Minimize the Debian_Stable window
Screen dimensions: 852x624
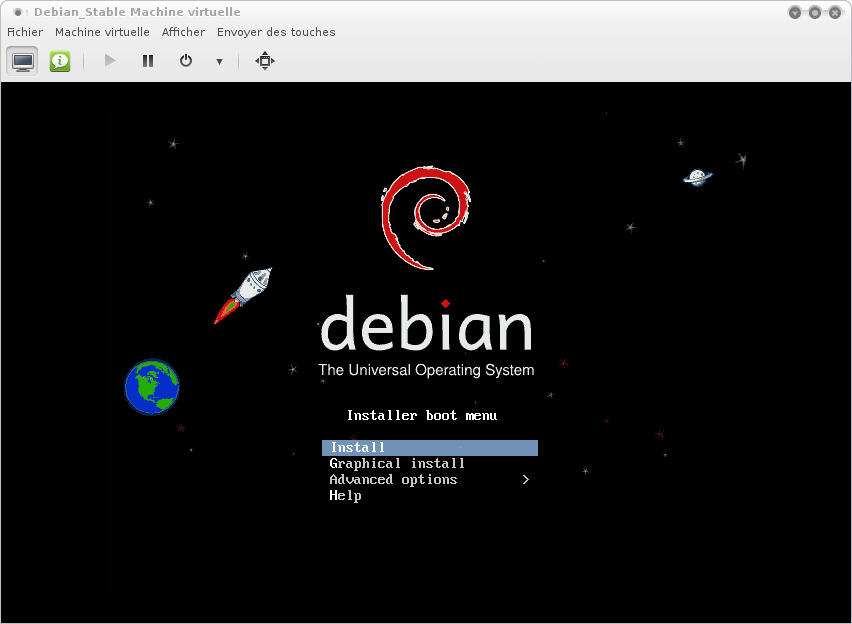click(x=794, y=12)
